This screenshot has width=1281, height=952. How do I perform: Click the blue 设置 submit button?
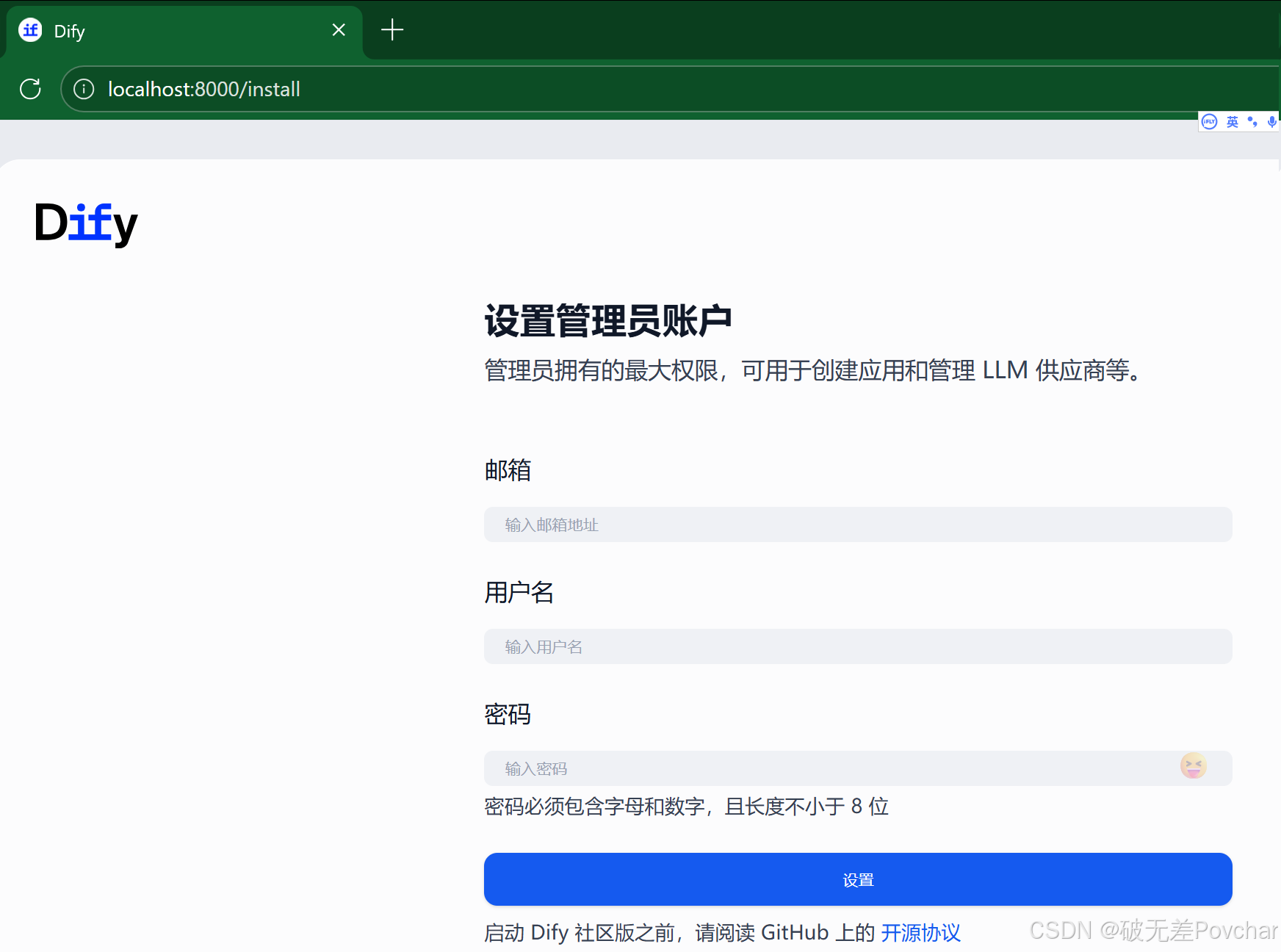858,879
